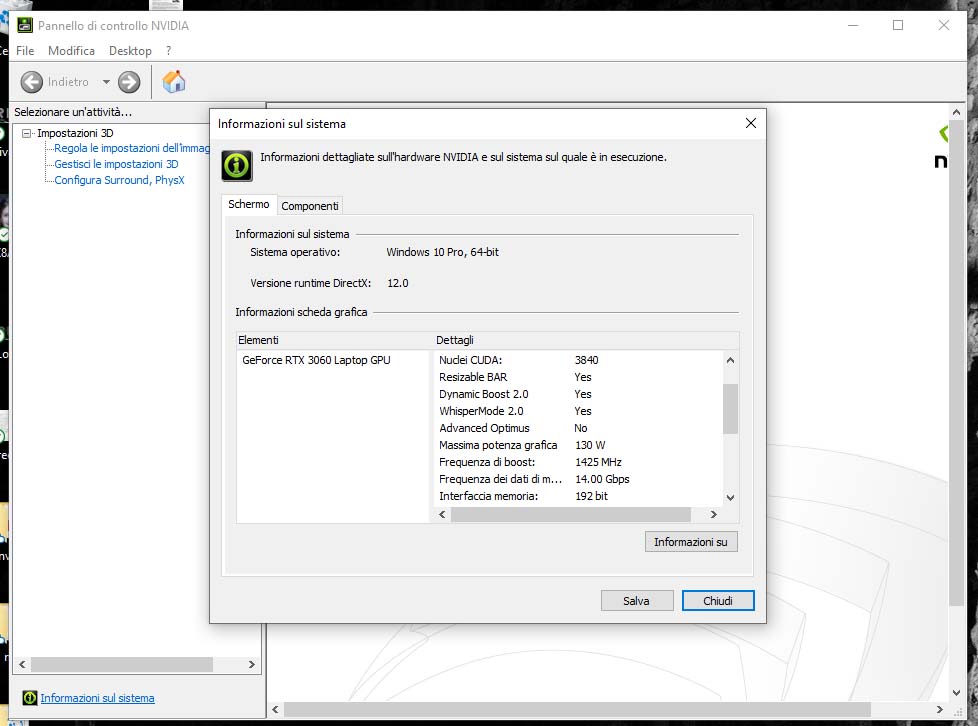Click the Back arrow icon

[x=32, y=82]
